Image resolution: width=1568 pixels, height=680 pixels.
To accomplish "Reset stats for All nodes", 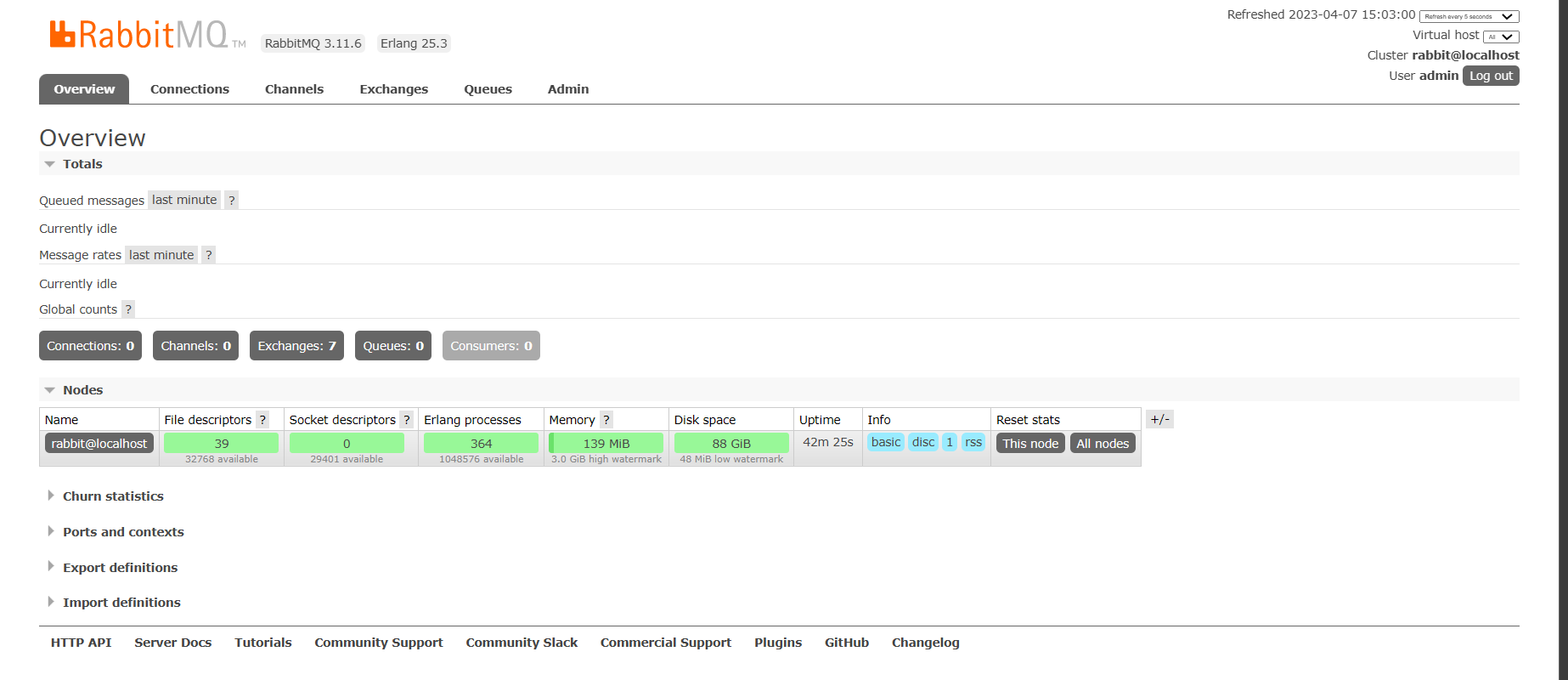I will point(1103,444).
